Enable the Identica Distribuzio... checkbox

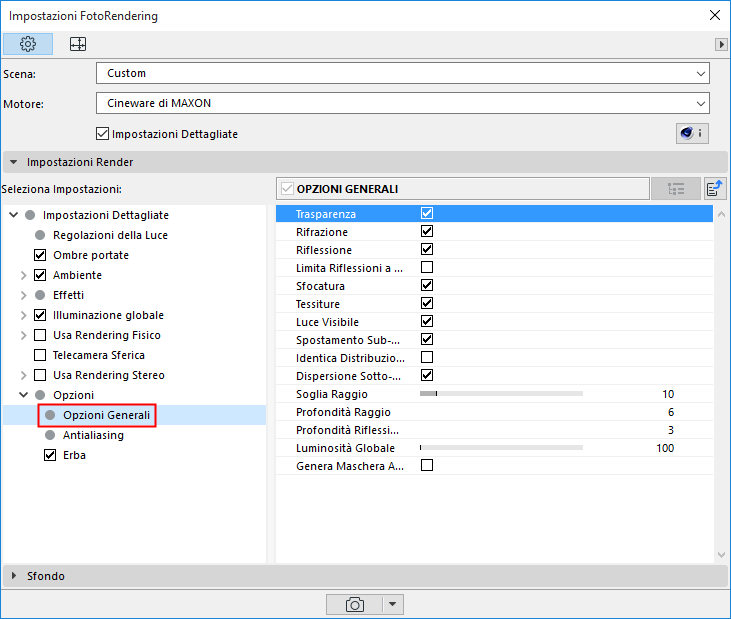click(x=427, y=357)
